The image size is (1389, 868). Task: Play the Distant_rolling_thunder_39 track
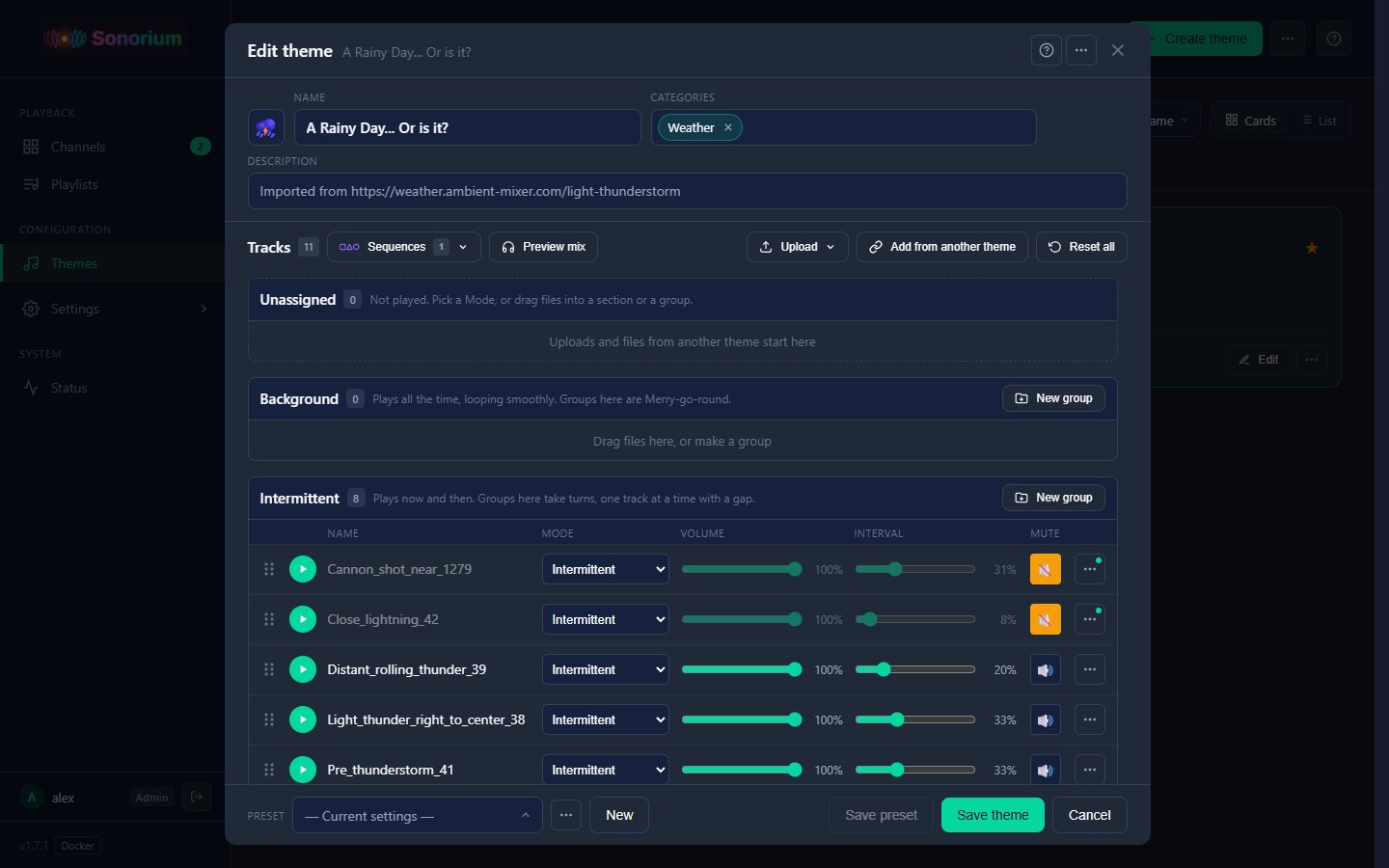[303, 669]
